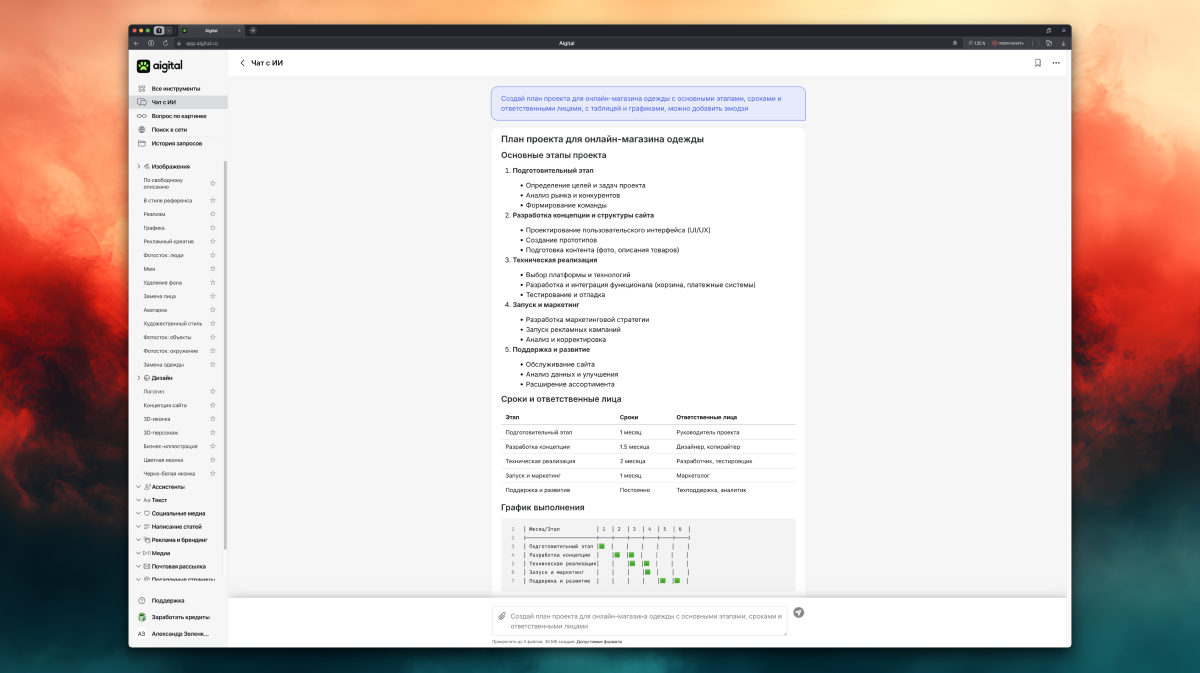Open the Реализм image tool
The image size is (1200, 673).
coord(154,214)
